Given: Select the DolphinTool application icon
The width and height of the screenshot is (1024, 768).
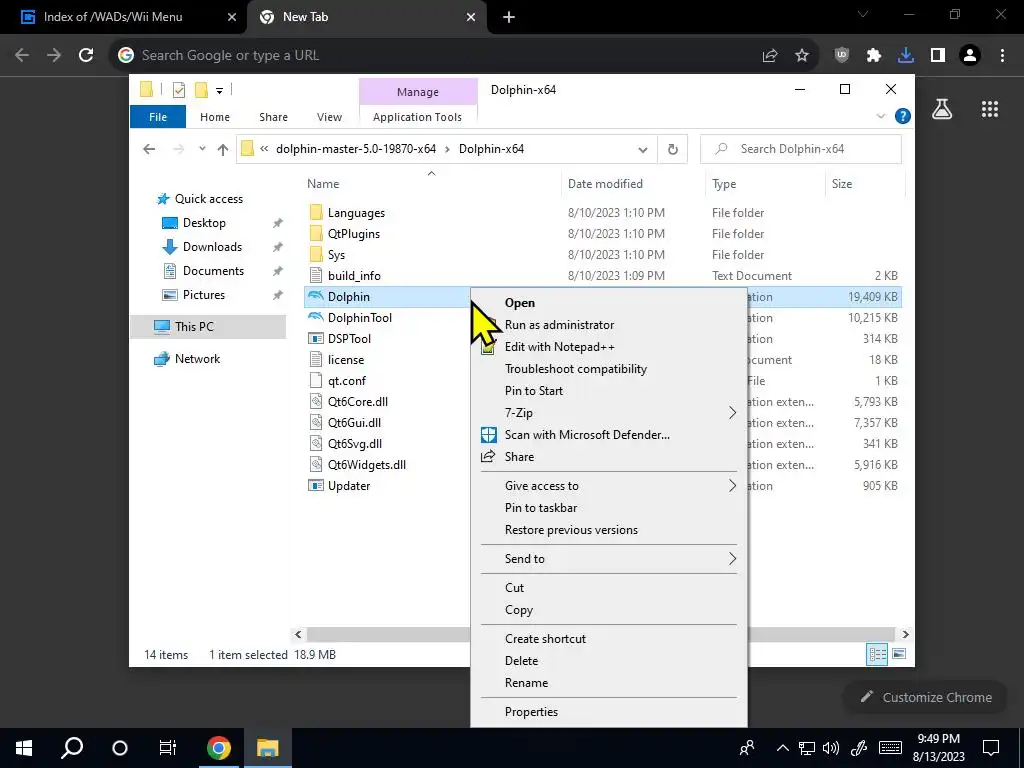Looking at the screenshot, I should pos(316,317).
